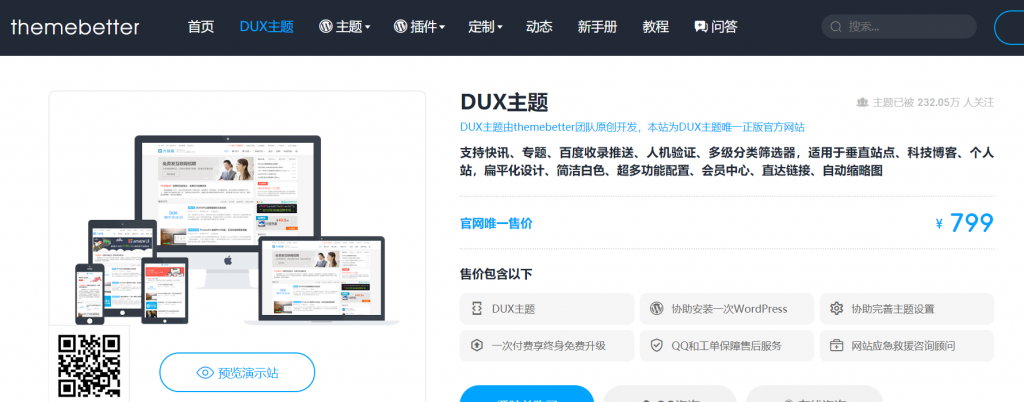Click the 网站应急救援咨询顾问 item
This screenshot has width=1024, height=402.
pyautogui.click(x=907, y=346)
